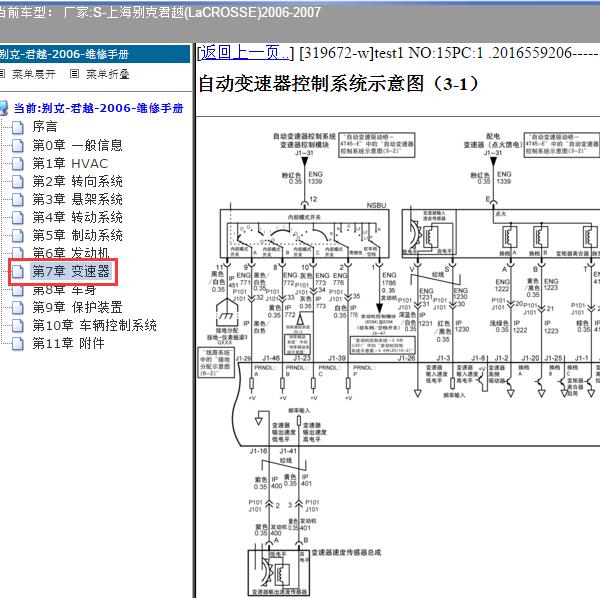Viewport: 600px width, 598px height.
Task: Open 第4章 转动系统 chapter
Action: point(77,217)
